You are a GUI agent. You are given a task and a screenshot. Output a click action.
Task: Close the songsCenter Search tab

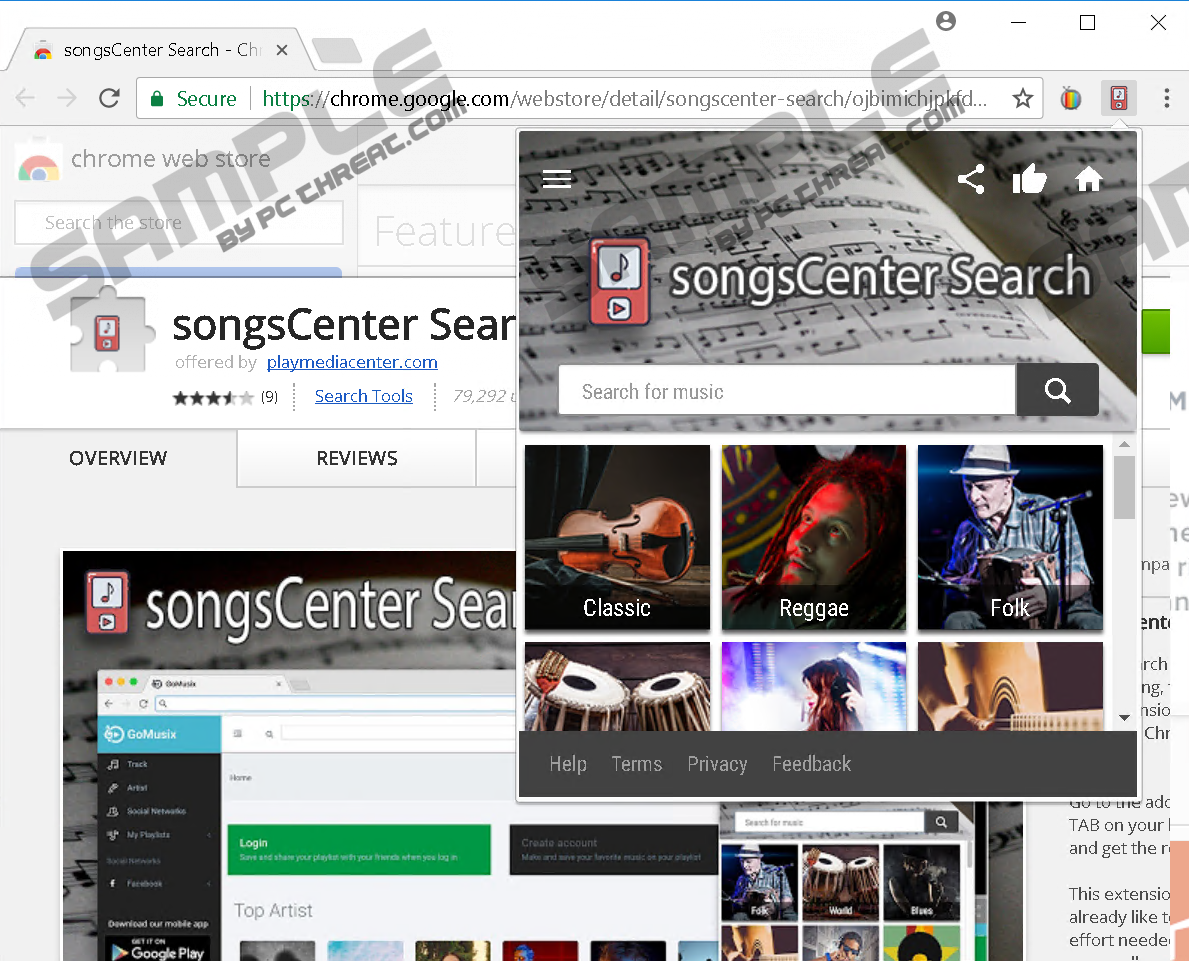(x=282, y=50)
